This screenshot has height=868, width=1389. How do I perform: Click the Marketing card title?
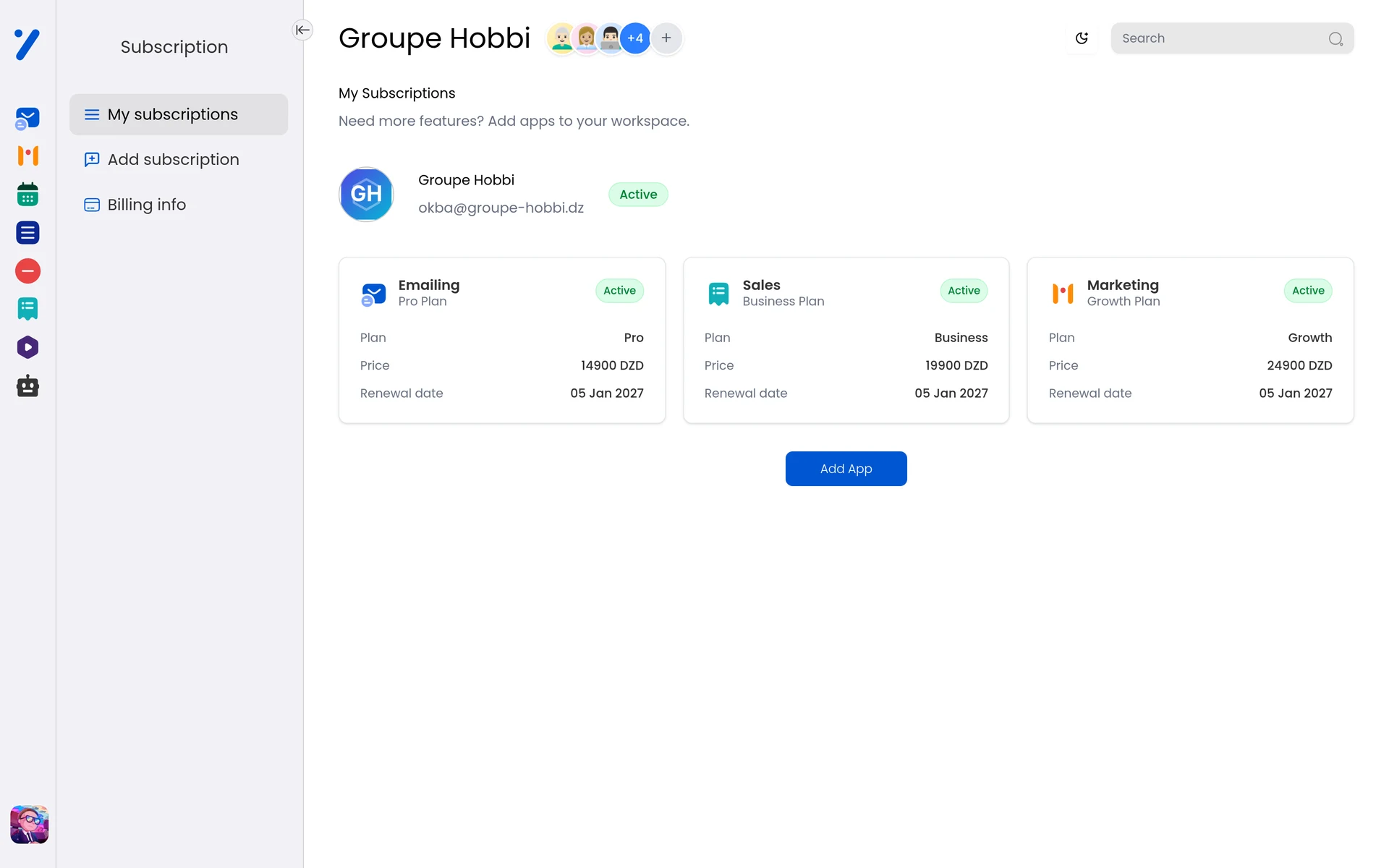tap(1123, 285)
